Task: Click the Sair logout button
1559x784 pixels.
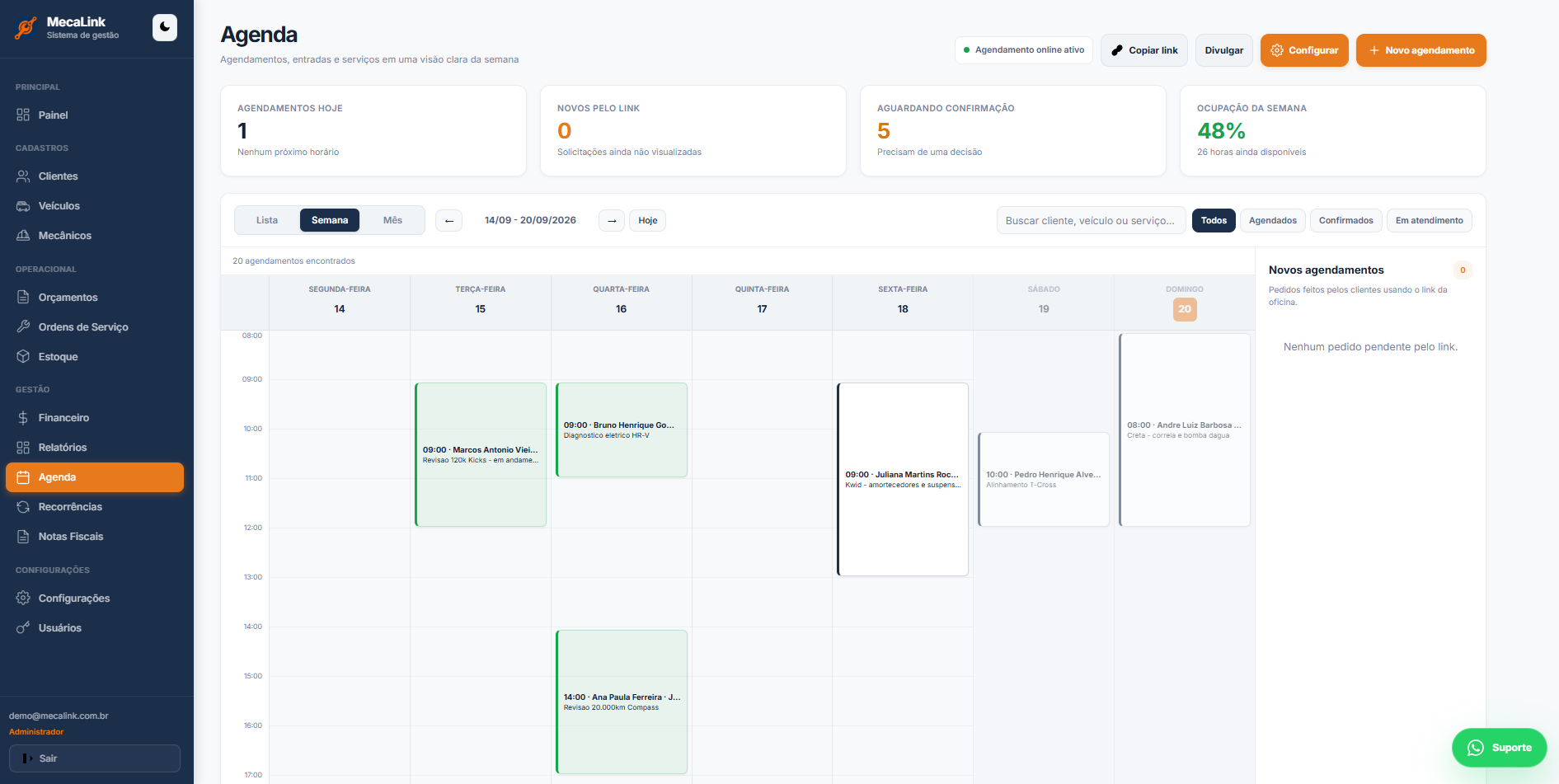Action: tap(95, 758)
